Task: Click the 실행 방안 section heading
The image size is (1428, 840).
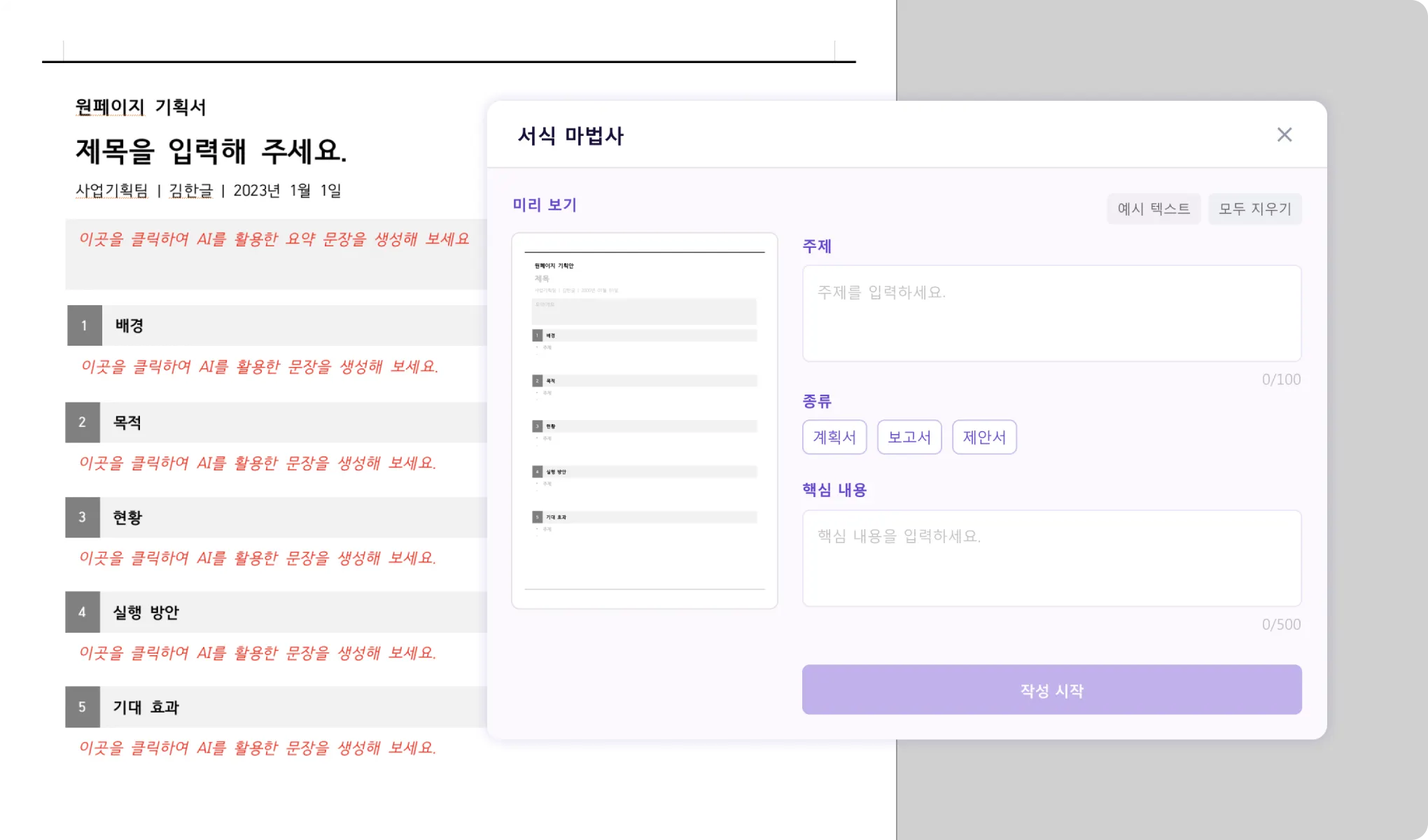Action: tap(146, 612)
